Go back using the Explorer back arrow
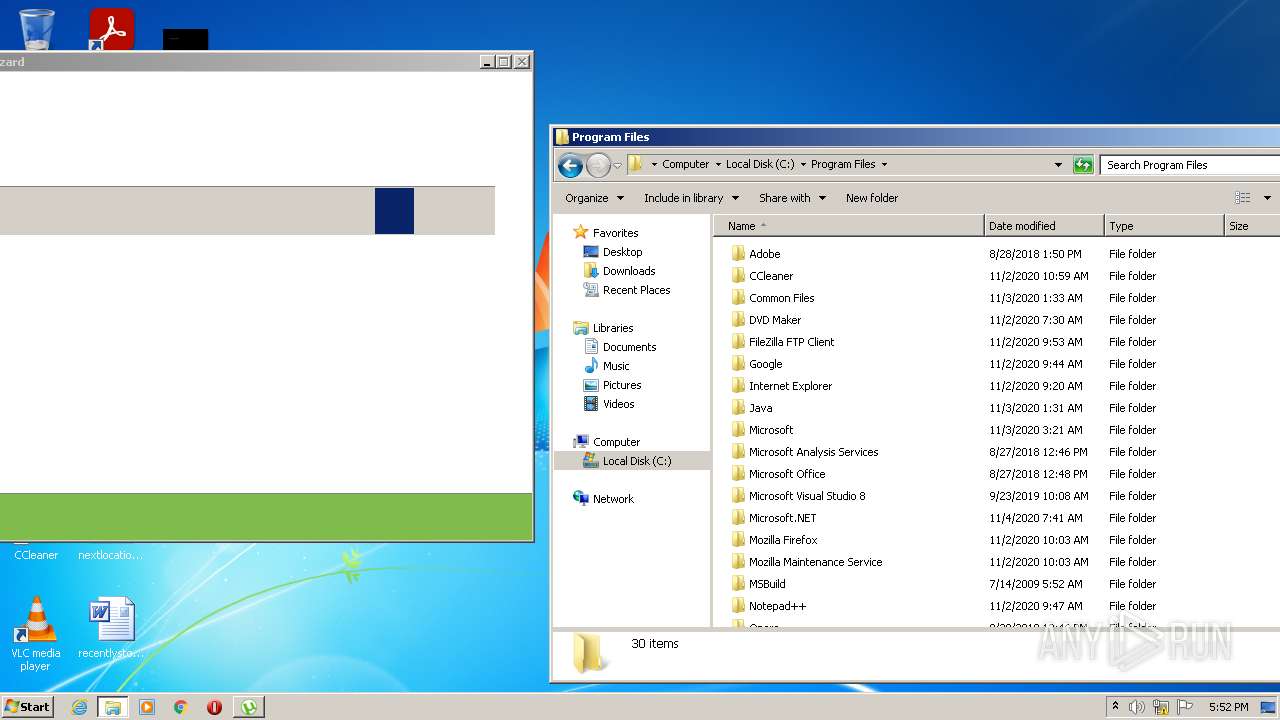 click(x=570, y=165)
